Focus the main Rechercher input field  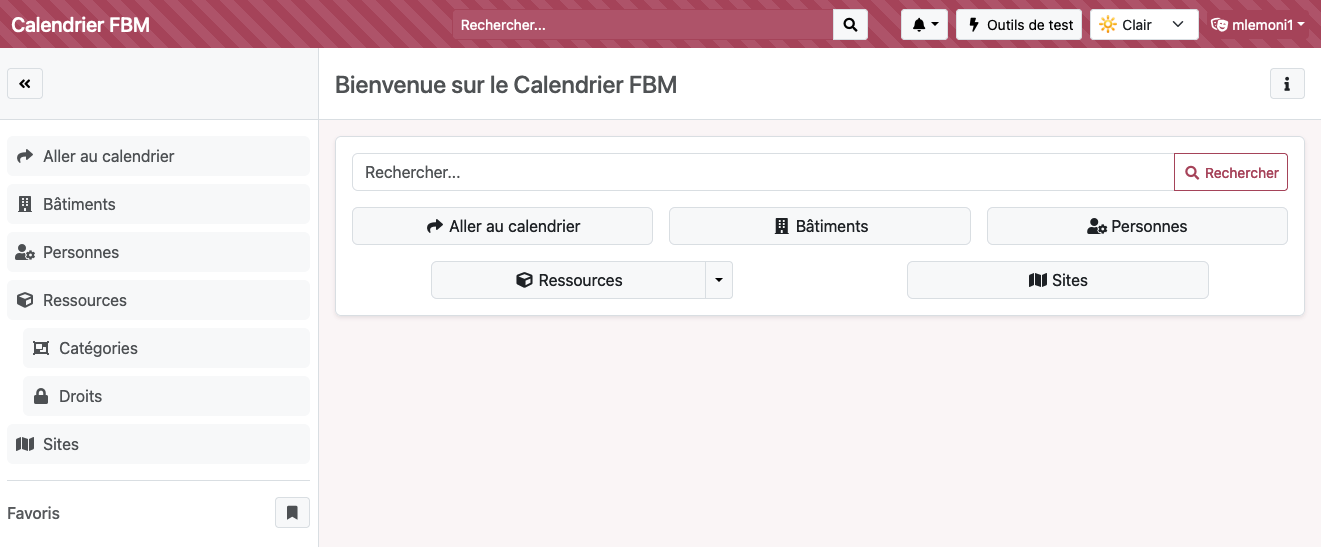[x=762, y=172]
